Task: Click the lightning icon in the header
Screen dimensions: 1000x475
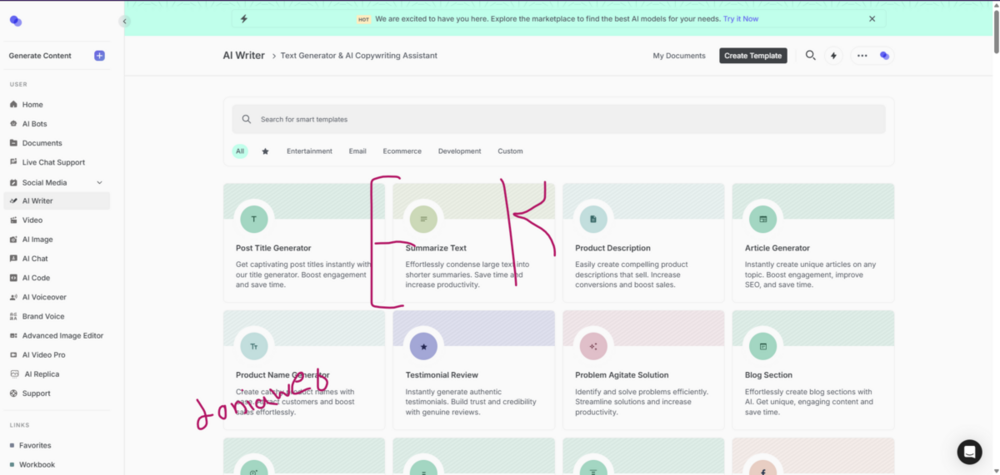Action: 834,56
